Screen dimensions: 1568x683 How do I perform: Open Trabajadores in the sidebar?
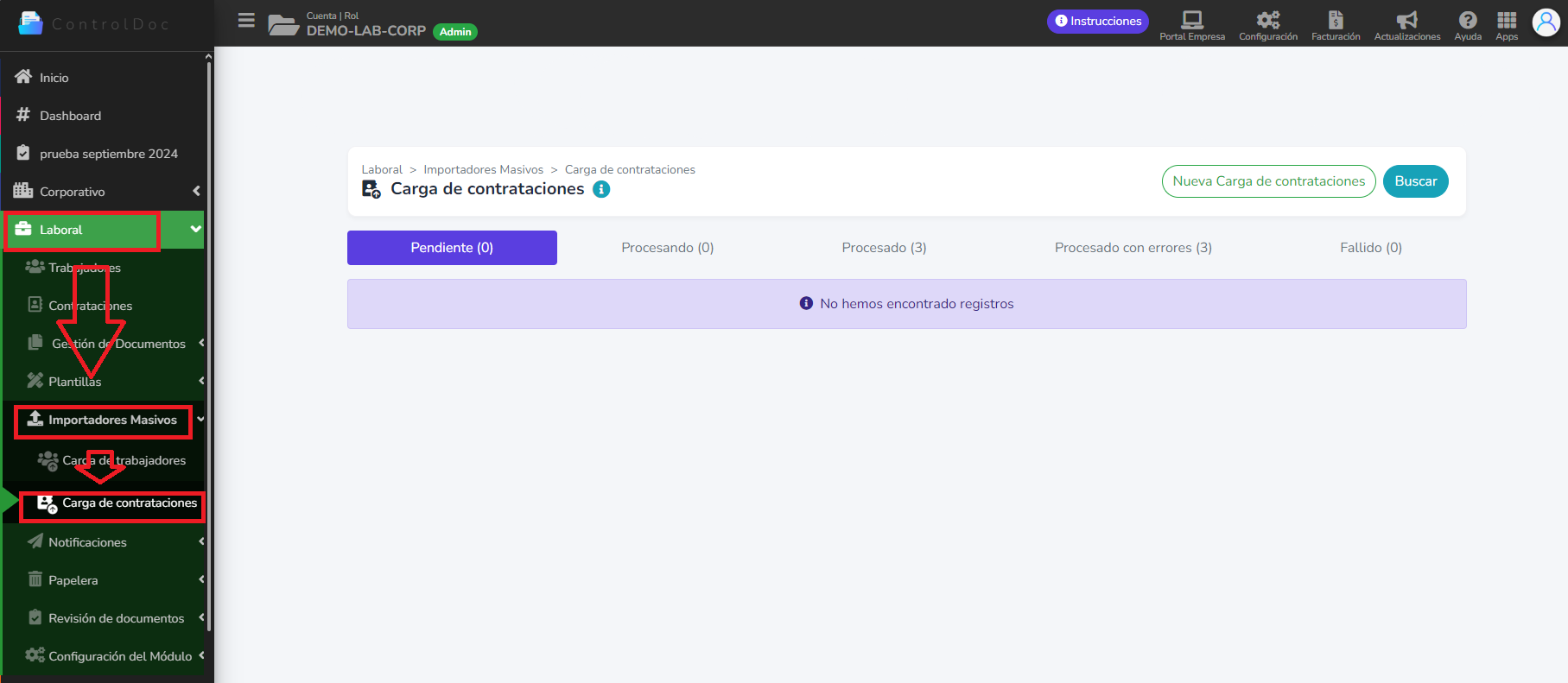85,268
